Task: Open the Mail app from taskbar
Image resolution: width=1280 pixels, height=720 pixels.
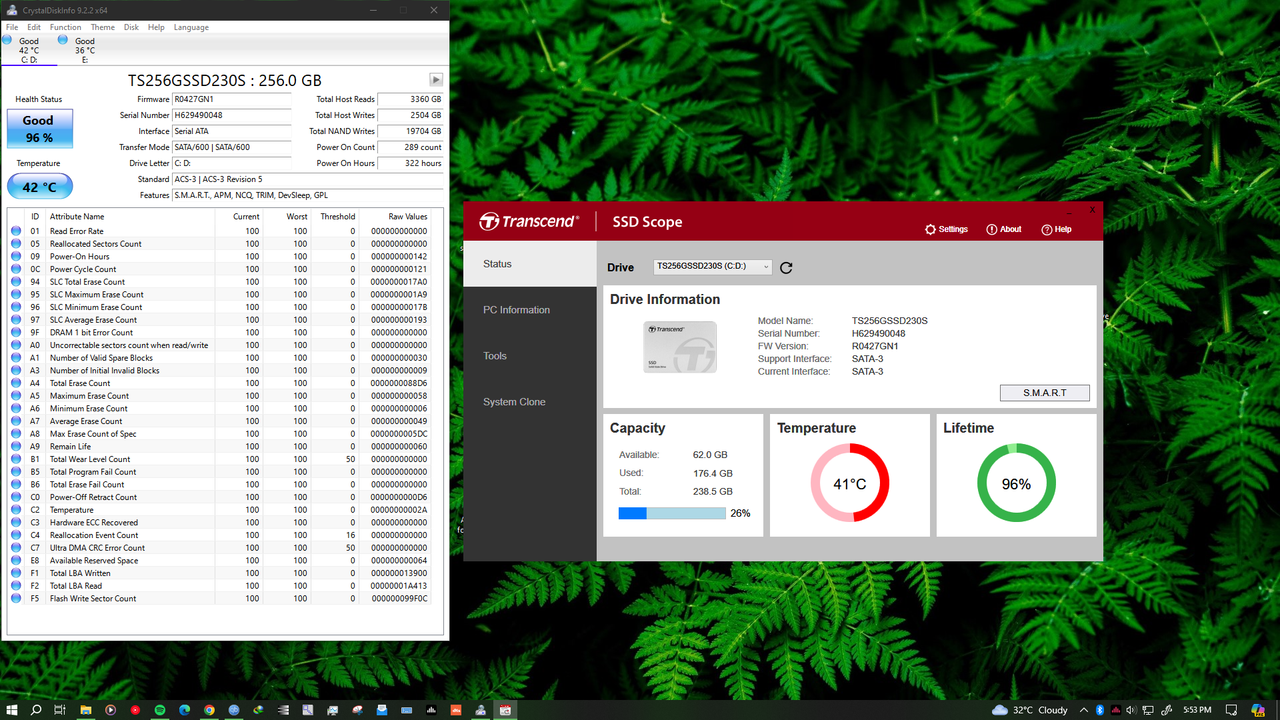Action: point(382,710)
